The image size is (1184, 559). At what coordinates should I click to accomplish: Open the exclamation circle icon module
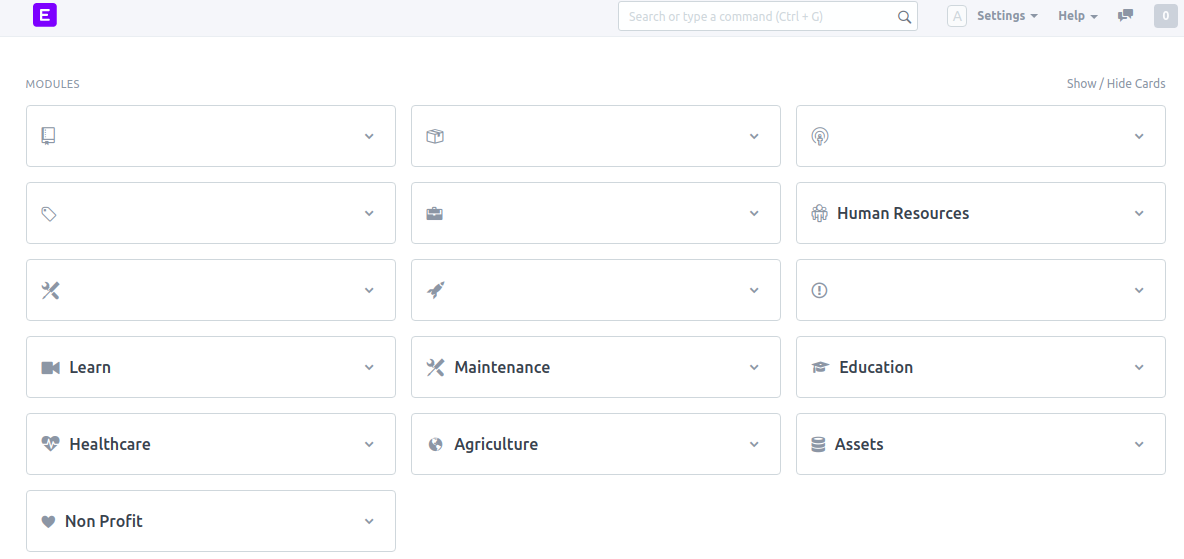click(x=981, y=290)
